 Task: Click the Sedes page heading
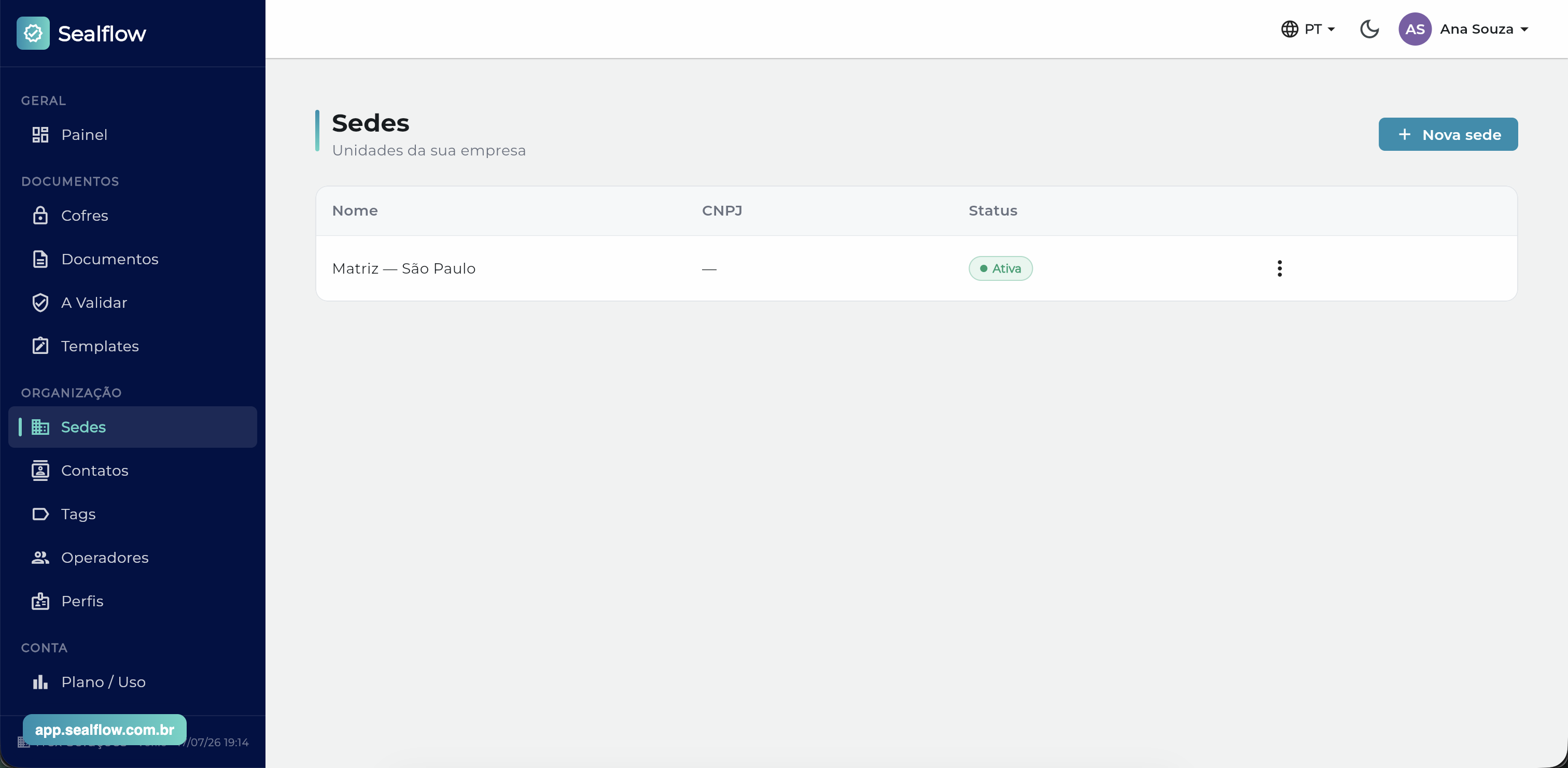point(370,123)
